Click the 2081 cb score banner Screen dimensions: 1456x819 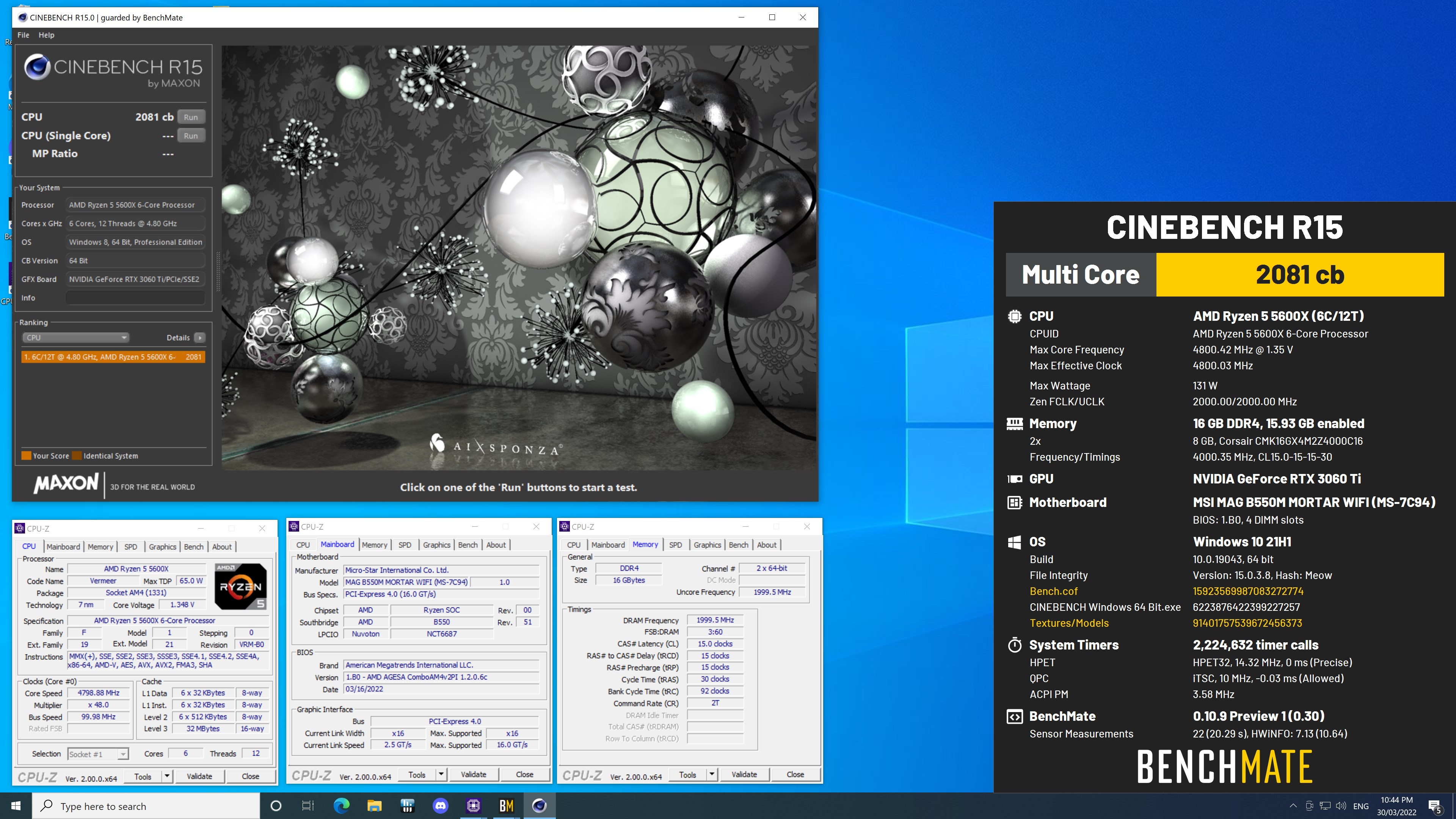(1300, 275)
